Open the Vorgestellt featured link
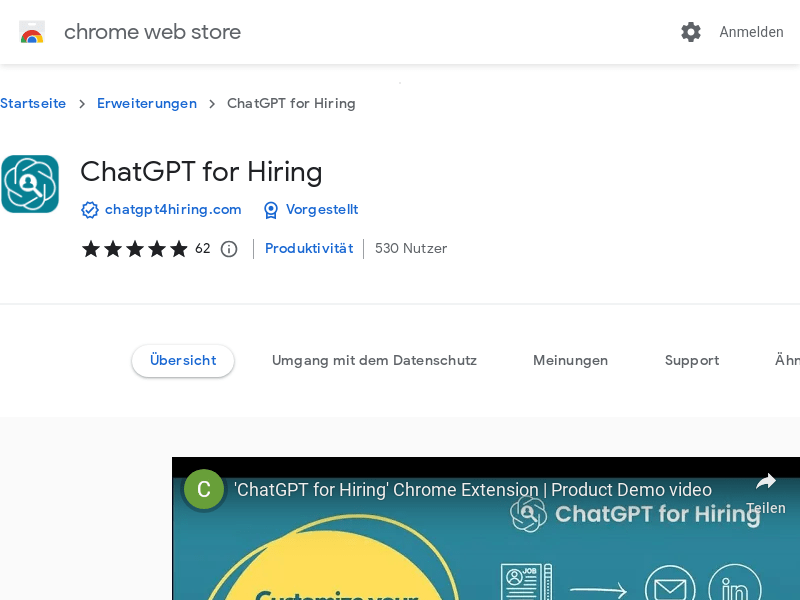 [x=322, y=209]
